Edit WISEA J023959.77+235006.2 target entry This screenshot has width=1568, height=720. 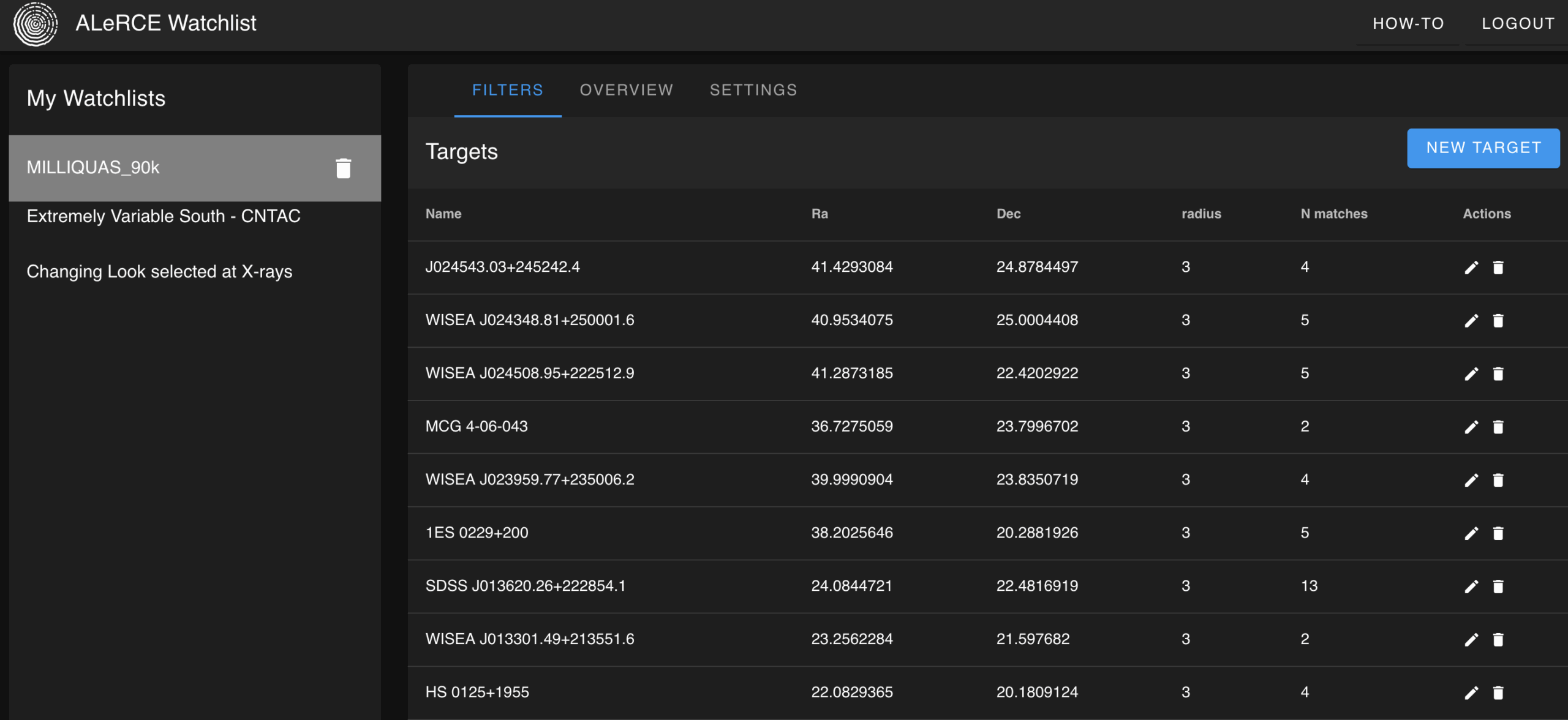click(1471, 481)
